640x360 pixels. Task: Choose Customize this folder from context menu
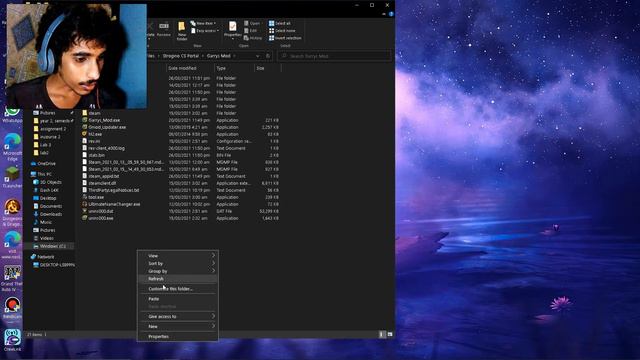point(178,289)
